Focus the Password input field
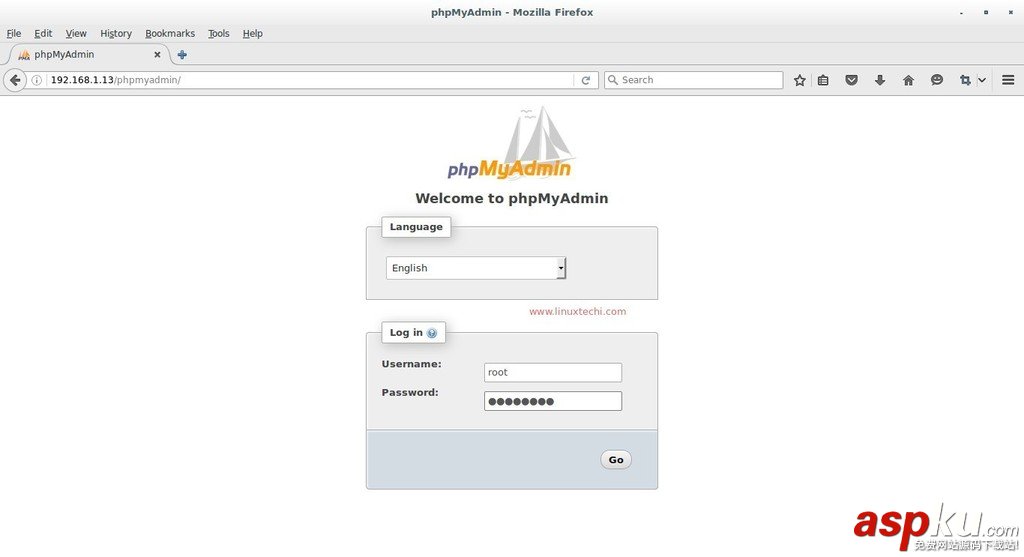The width and height of the screenshot is (1024, 557). point(552,401)
